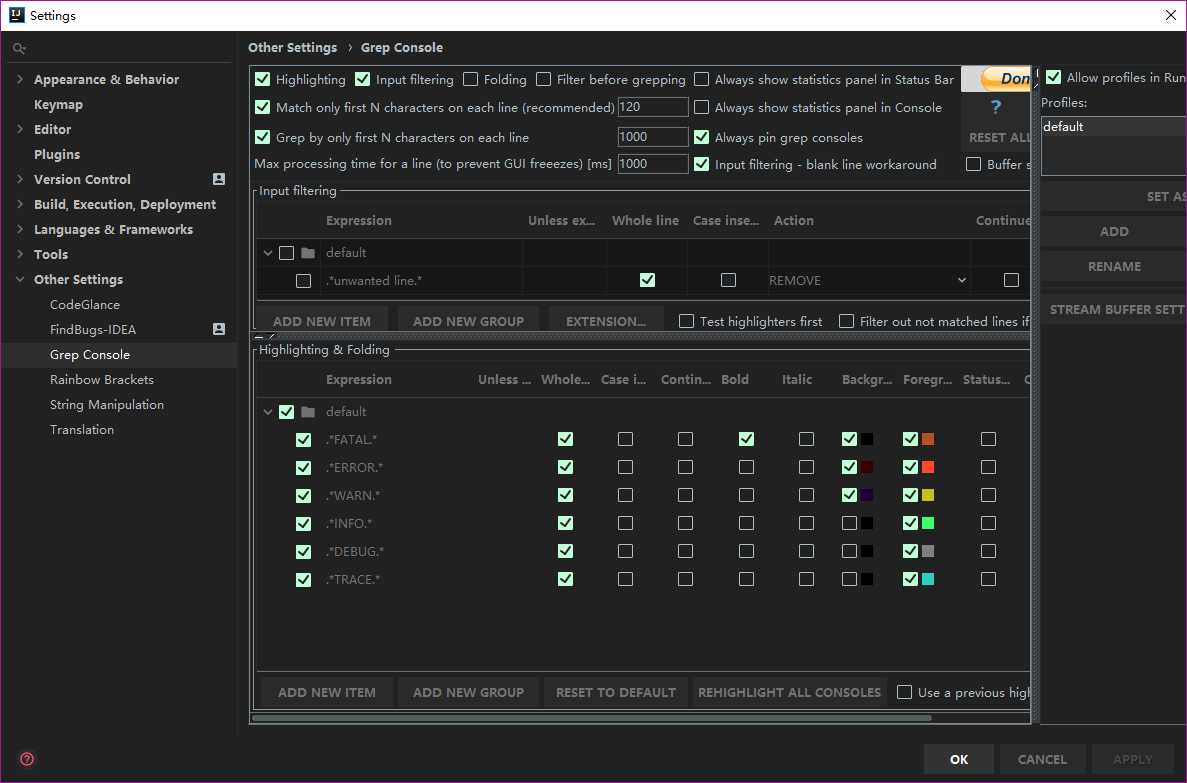Click the bottom-left help circle icon

27,759
